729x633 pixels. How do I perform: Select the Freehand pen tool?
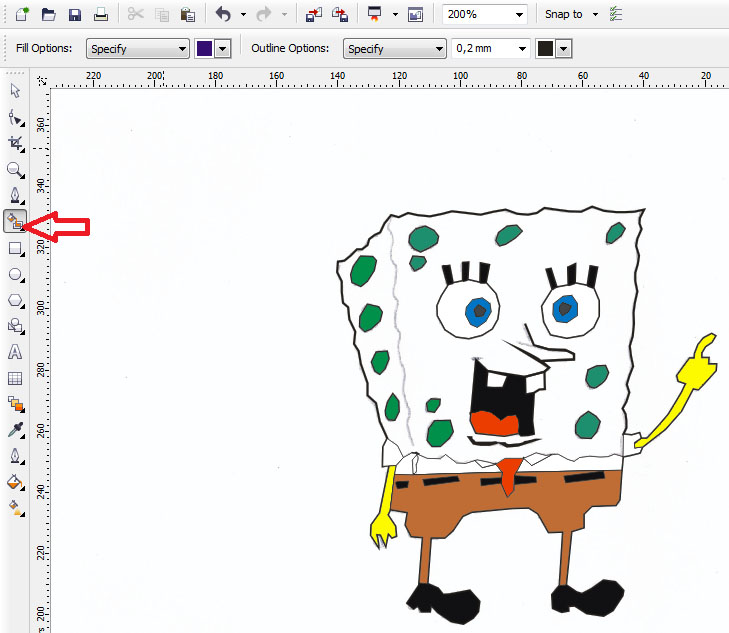(x=16, y=196)
